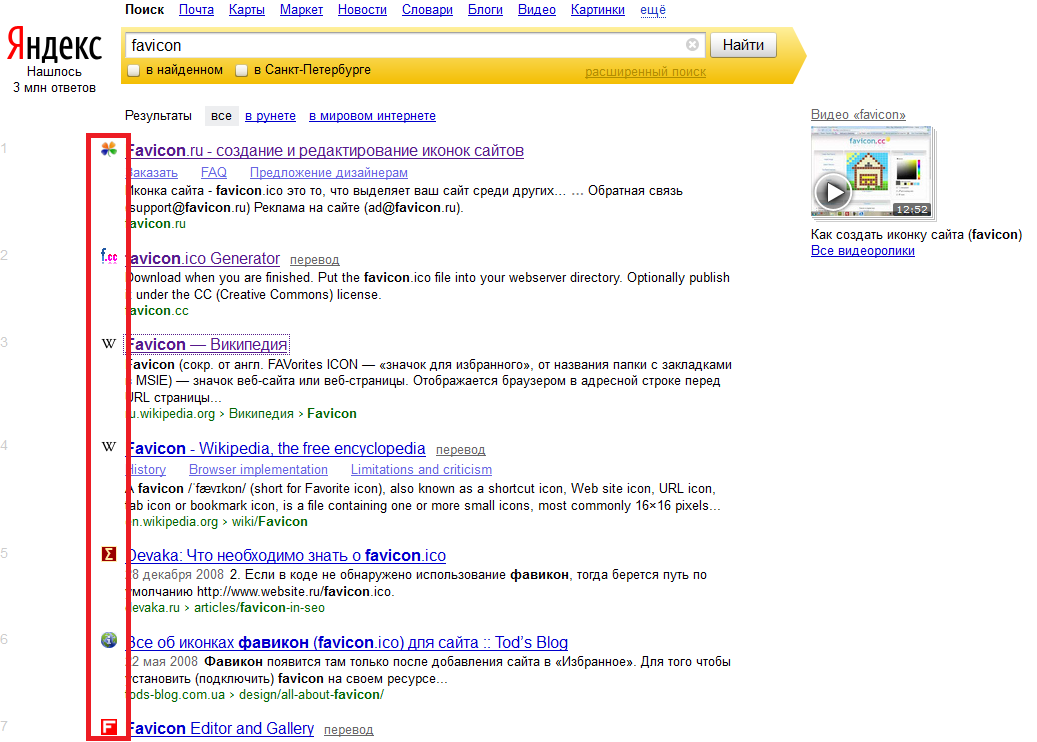This screenshot has width=1037, height=742.
Task: Switch to the Маркет tab
Action: point(302,10)
